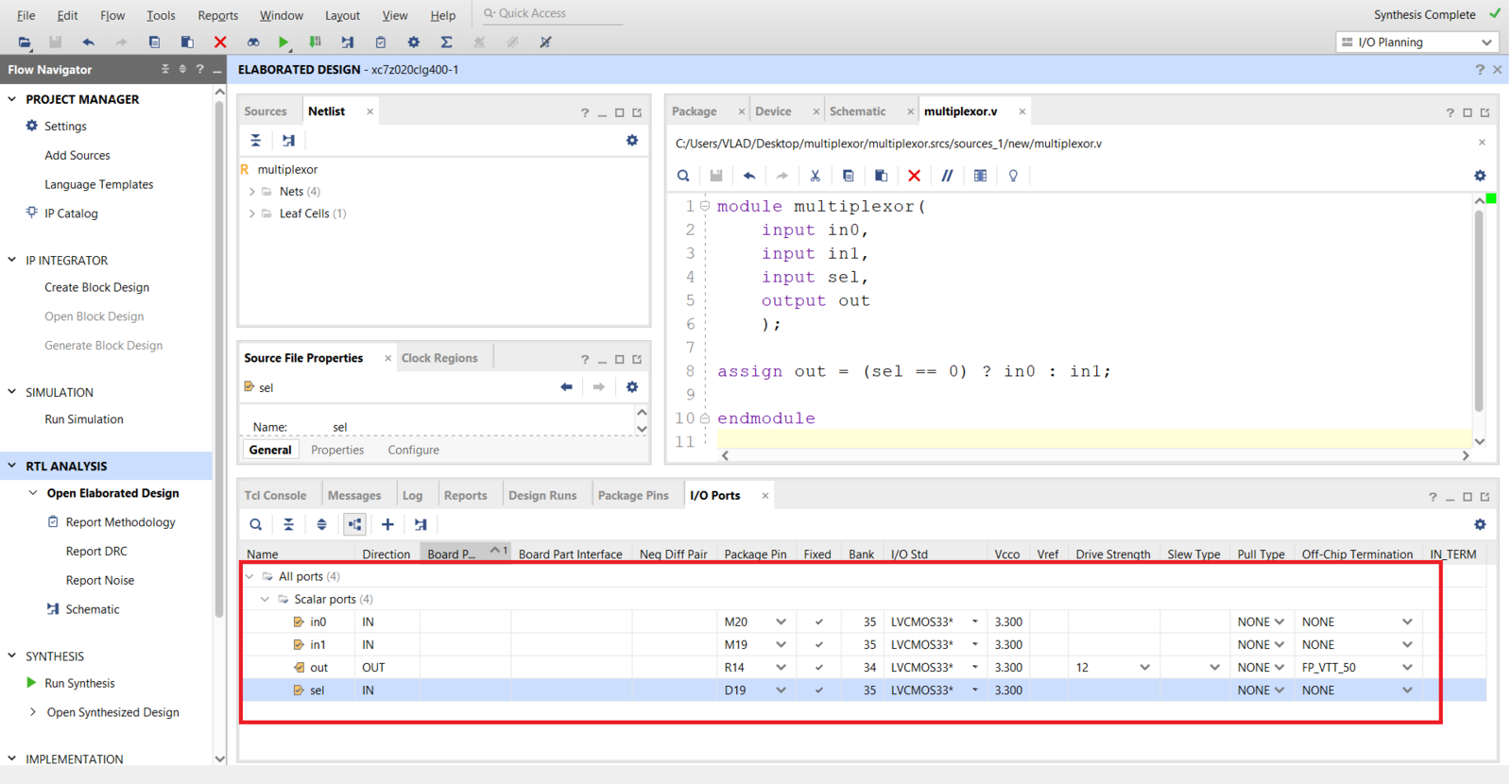The image size is (1512, 784).
Task: Click the red X in main toolbar
Action: click(220, 43)
